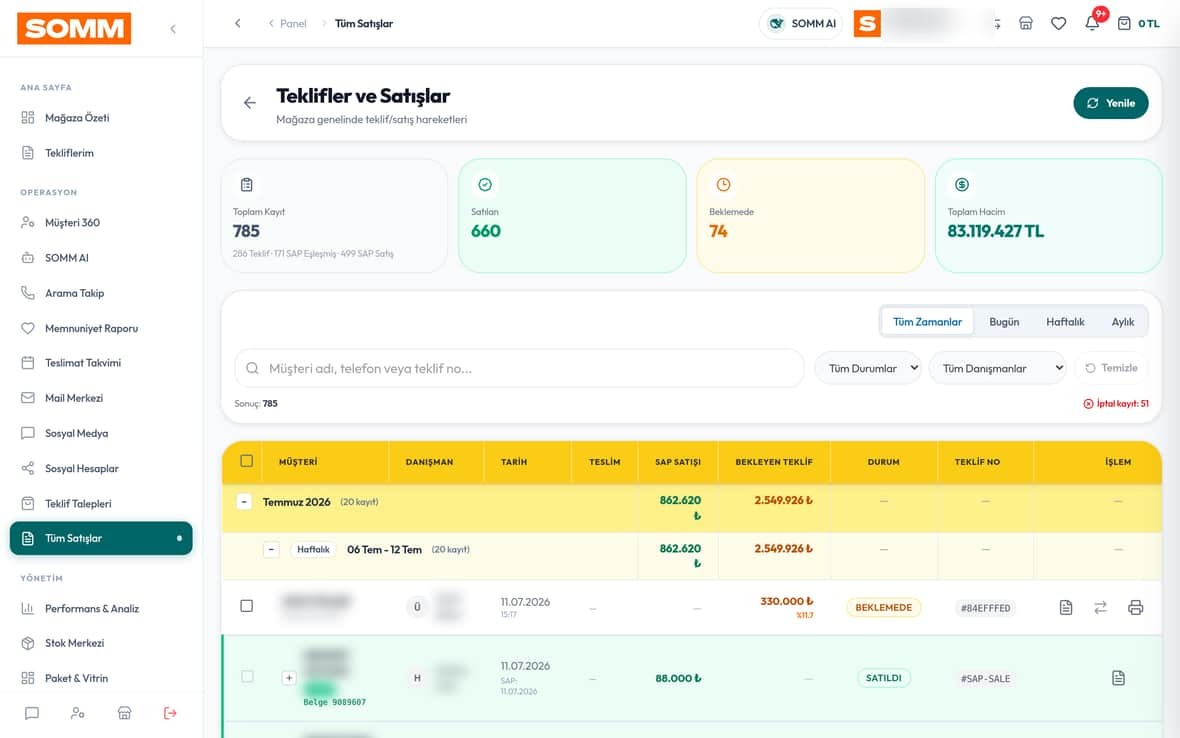Screen dimensions: 1180x738
Task: Go back using arrow beside Teklifler ve Satışlar
Action: (x=250, y=103)
